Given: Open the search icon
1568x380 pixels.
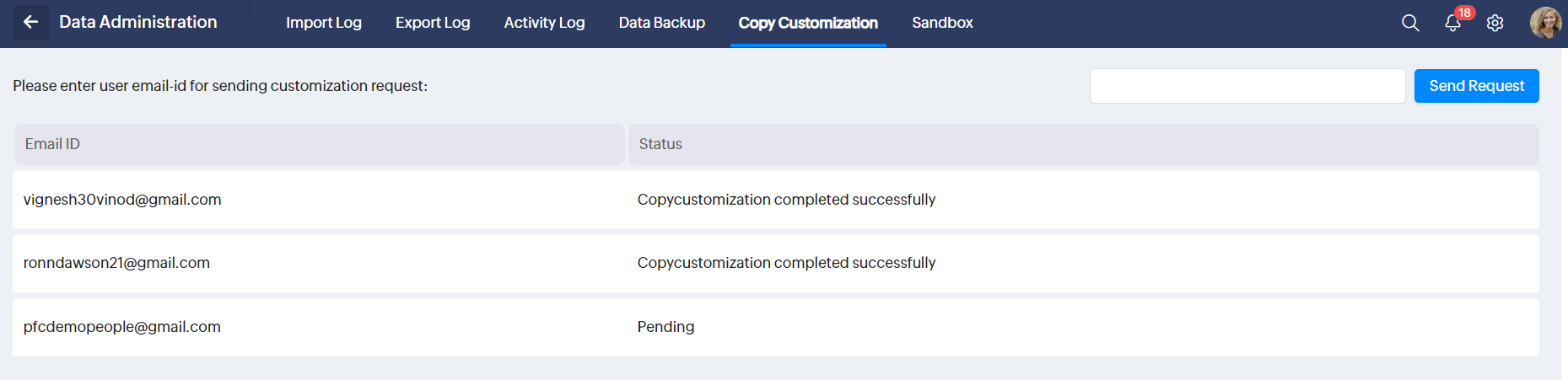Looking at the screenshot, I should coord(1410,23).
